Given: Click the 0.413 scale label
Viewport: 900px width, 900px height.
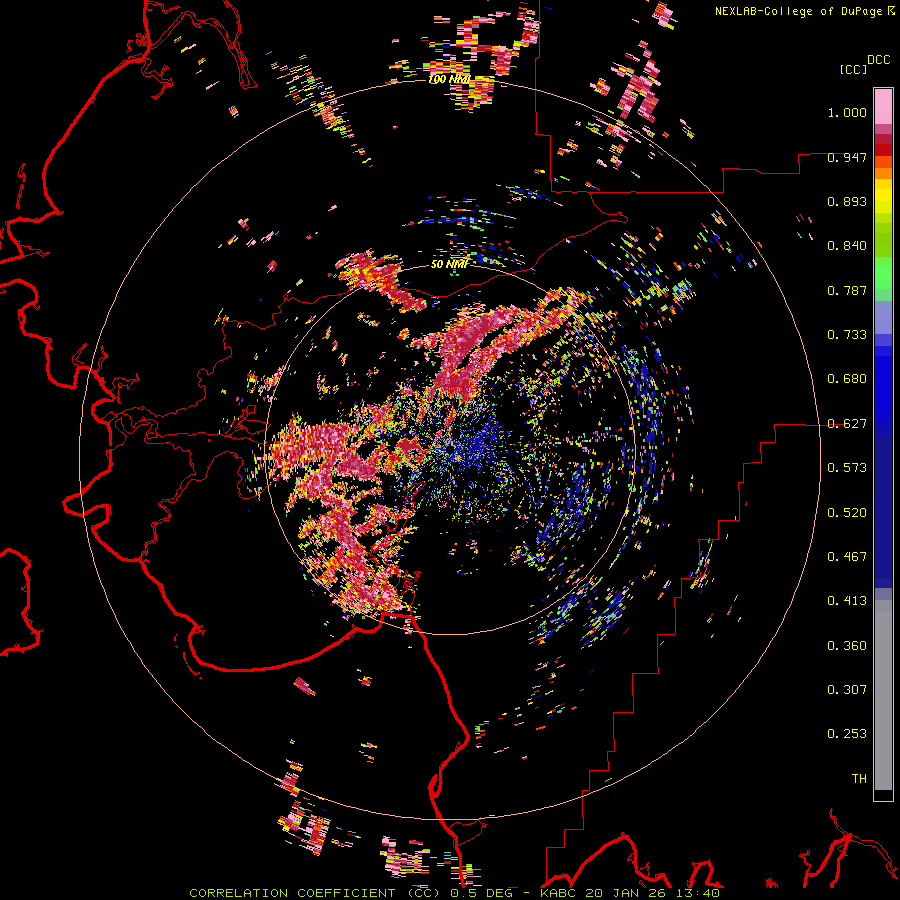Looking at the screenshot, I should 847,601.
